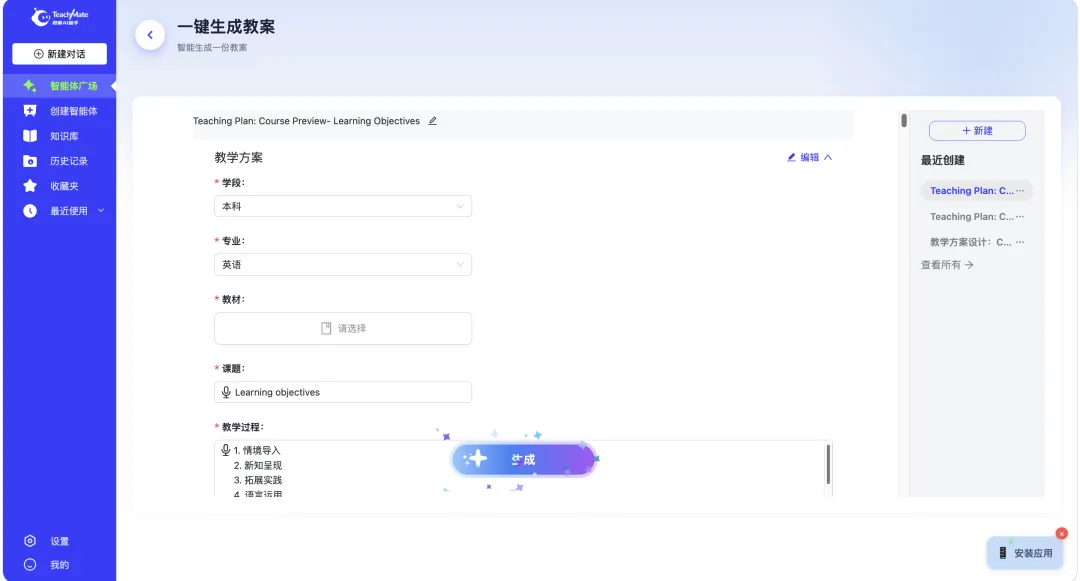Open more options for the highlighted Teaching Plan entry
The height and width of the screenshot is (581, 1080).
1020,191
